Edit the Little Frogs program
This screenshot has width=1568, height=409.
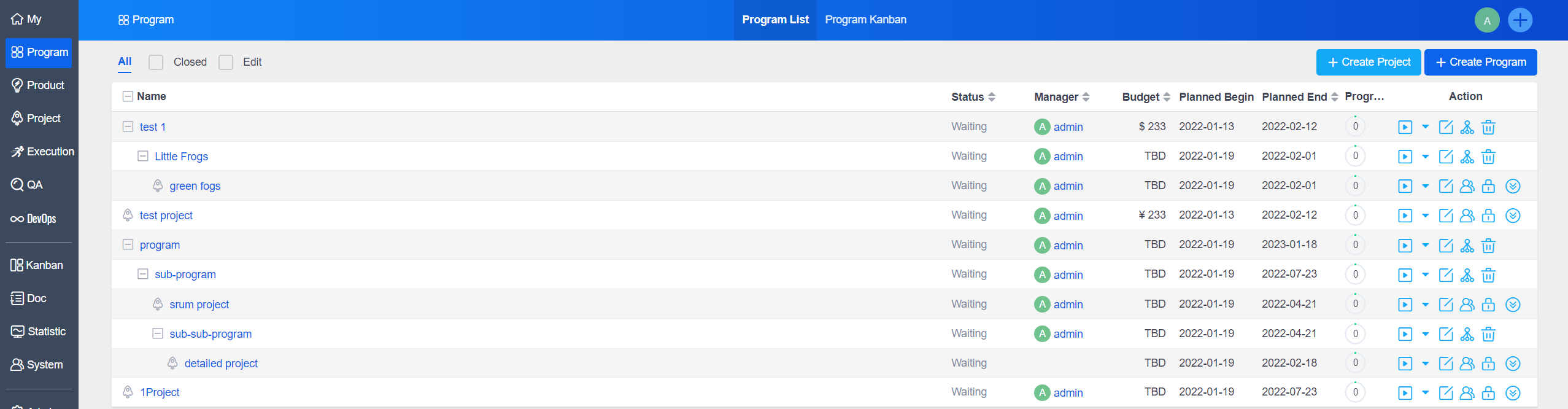tap(1446, 157)
